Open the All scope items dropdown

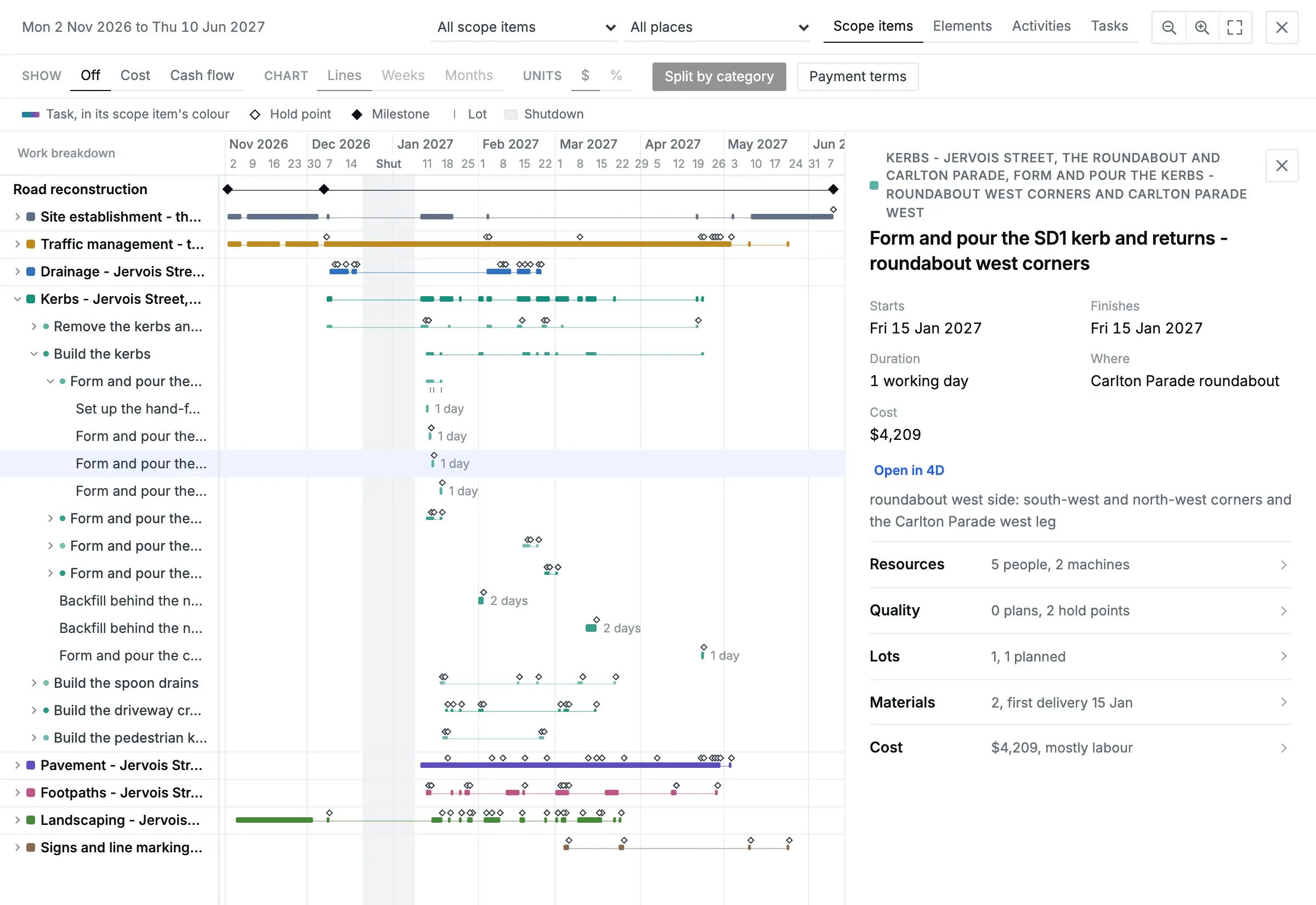[524, 27]
